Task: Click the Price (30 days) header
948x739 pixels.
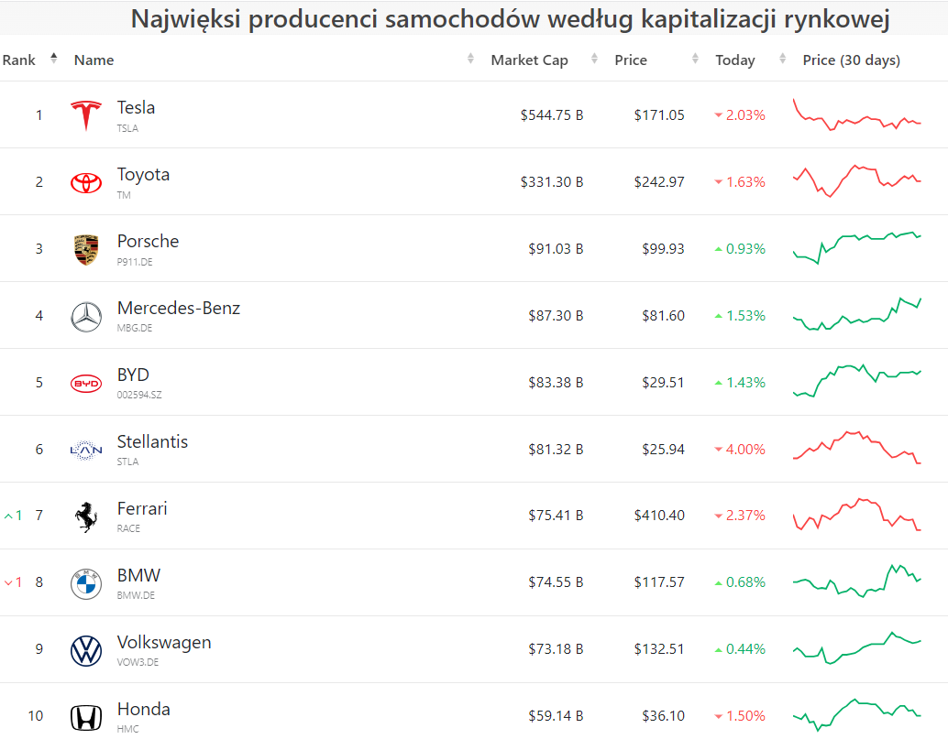Action: pyautogui.click(x=851, y=60)
